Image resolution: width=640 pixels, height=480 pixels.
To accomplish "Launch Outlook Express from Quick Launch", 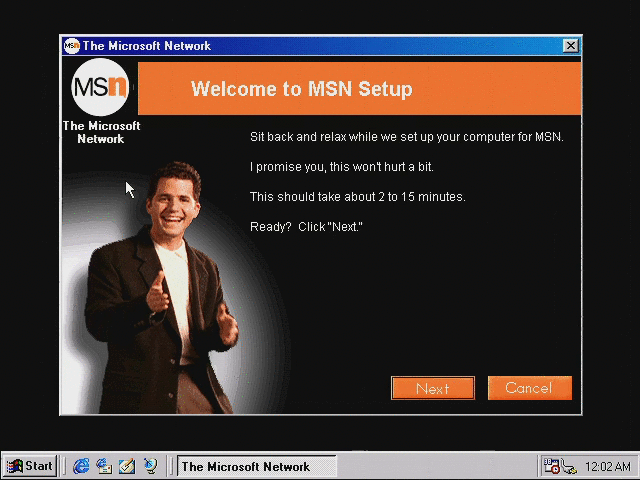I will coord(104,466).
